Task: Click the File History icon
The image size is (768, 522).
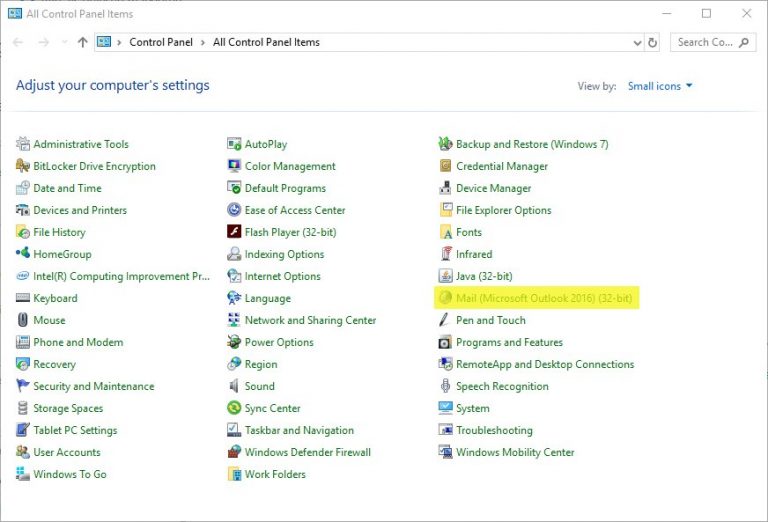Action: (x=23, y=232)
